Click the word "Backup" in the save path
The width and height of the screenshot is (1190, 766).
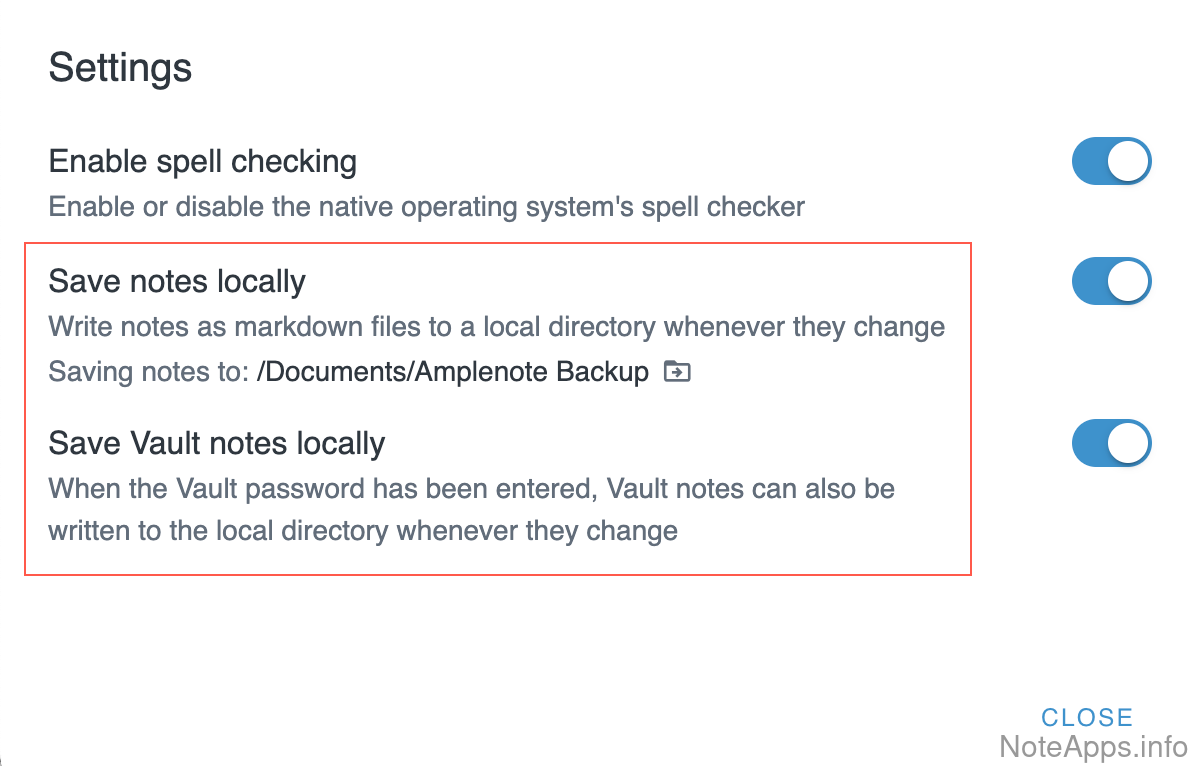(603, 373)
